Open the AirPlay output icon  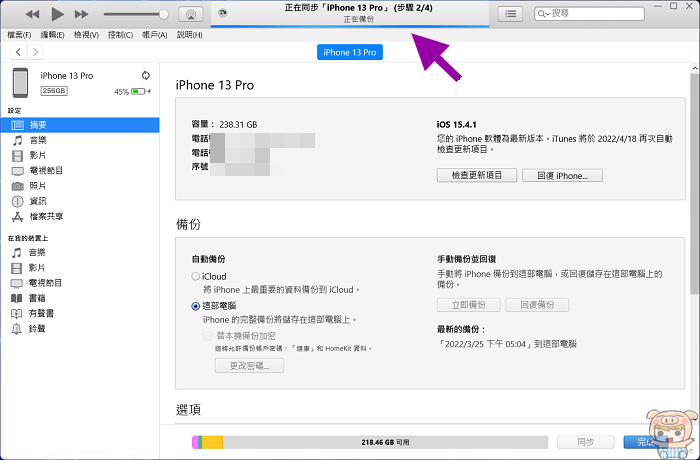click(192, 14)
